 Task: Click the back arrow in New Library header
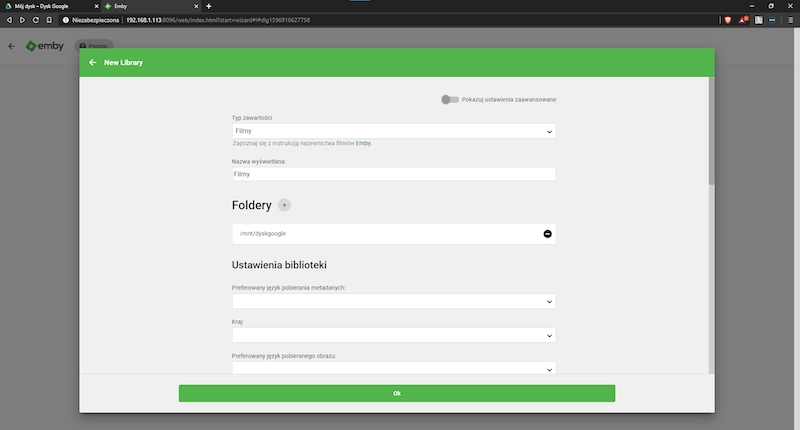(x=93, y=62)
